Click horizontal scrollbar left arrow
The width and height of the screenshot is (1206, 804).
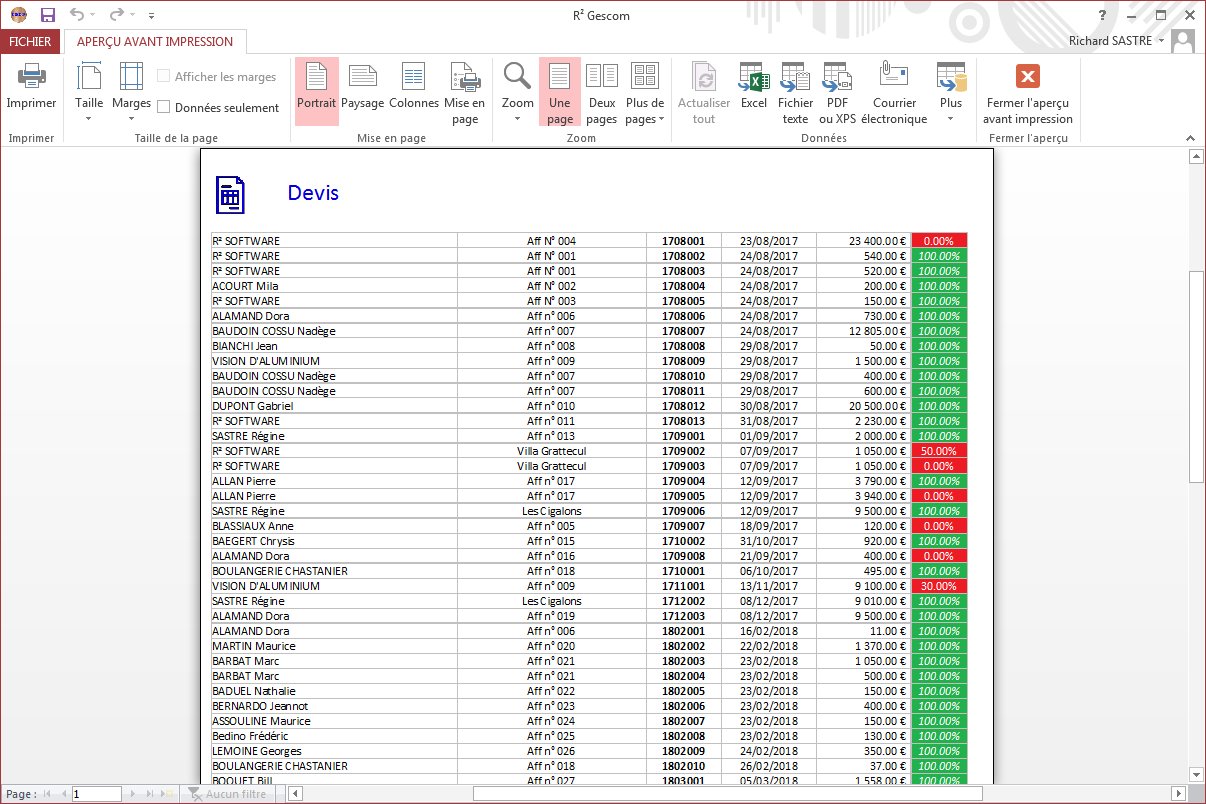click(x=294, y=794)
